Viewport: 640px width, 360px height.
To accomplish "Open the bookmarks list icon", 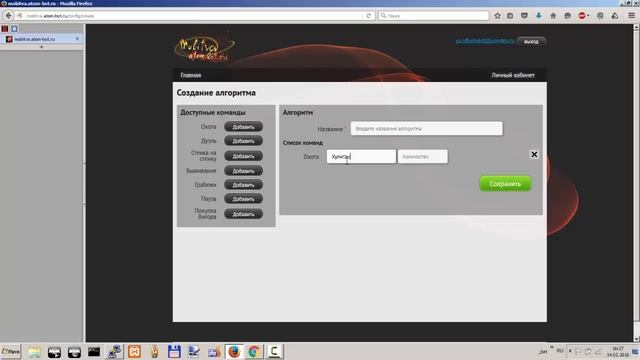I will [x=510, y=16].
